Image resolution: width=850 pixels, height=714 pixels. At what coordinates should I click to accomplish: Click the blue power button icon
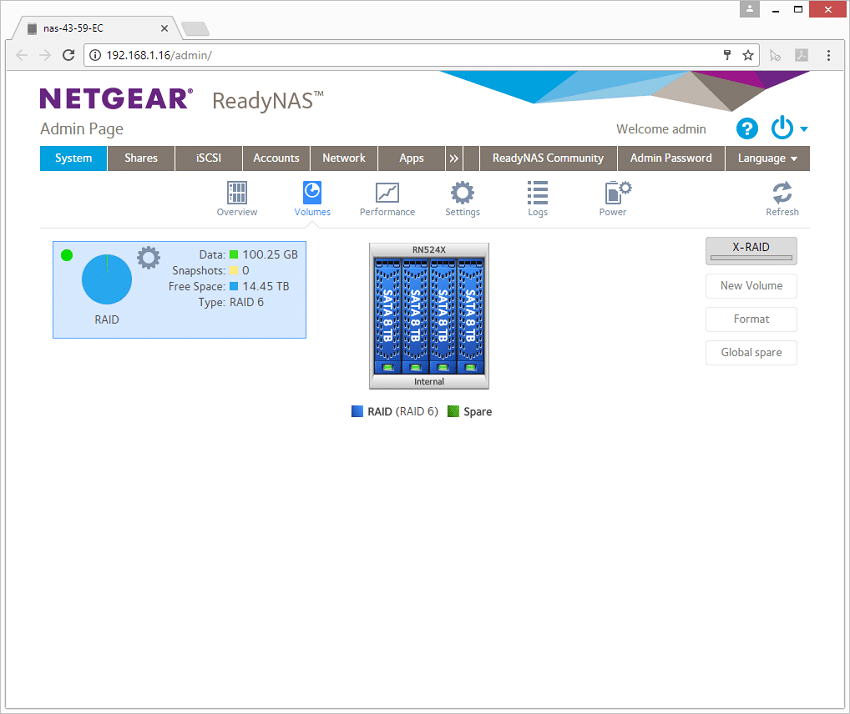click(782, 128)
